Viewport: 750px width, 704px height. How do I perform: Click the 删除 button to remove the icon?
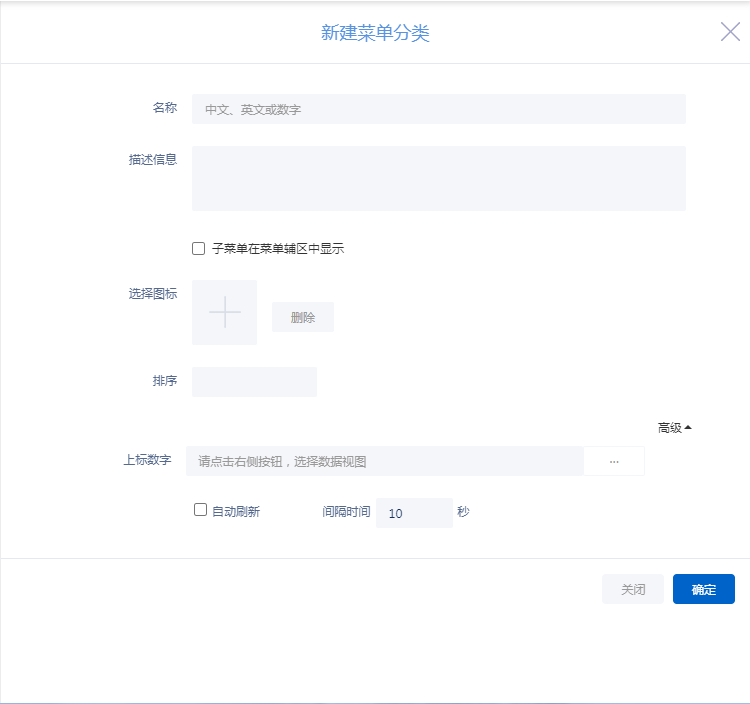tap(303, 317)
